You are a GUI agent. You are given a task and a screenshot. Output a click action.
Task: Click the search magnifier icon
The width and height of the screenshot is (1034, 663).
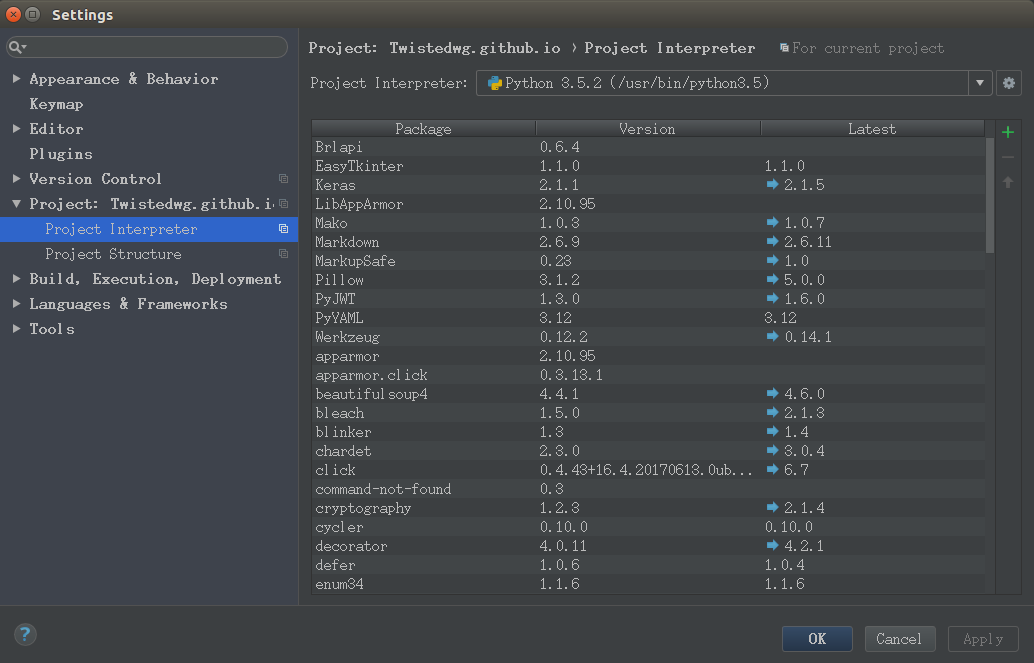pos(16,47)
